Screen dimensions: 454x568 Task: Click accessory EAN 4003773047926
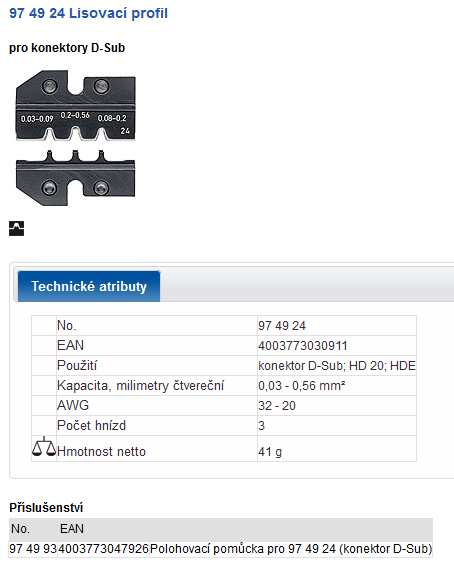104,548
